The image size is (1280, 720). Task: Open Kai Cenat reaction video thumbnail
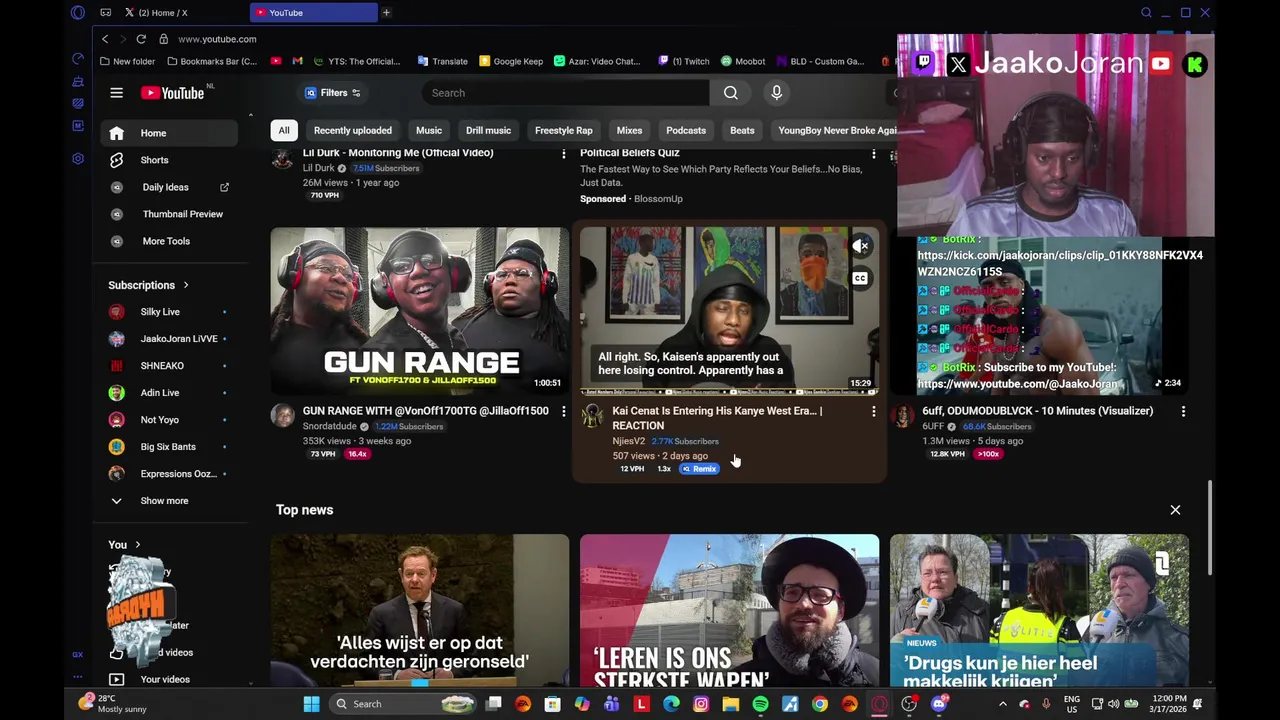coord(729,311)
